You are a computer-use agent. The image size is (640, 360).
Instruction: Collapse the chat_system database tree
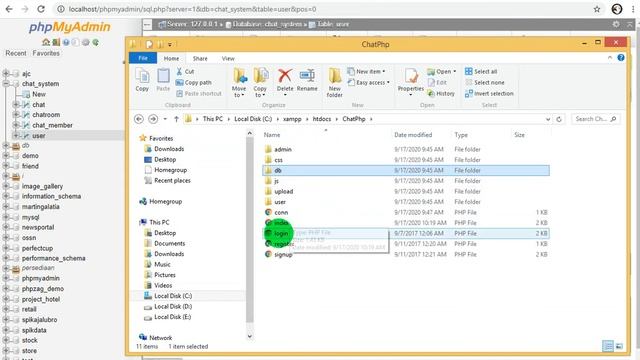6,84
